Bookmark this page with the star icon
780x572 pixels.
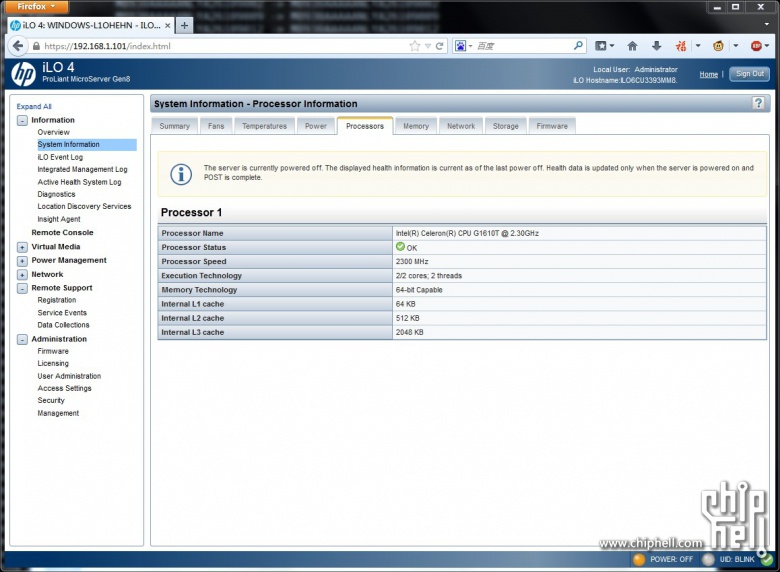point(414,46)
